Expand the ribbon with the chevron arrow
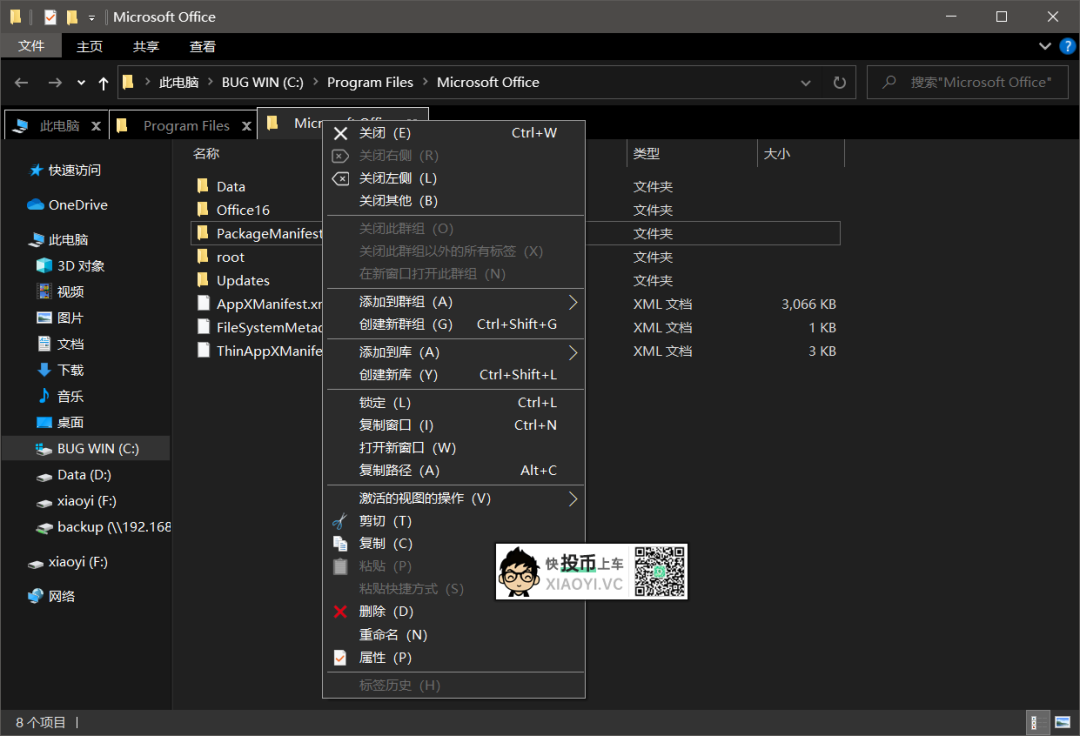The height and width of the screenshot is (736, 1080). coord(1043,46)
